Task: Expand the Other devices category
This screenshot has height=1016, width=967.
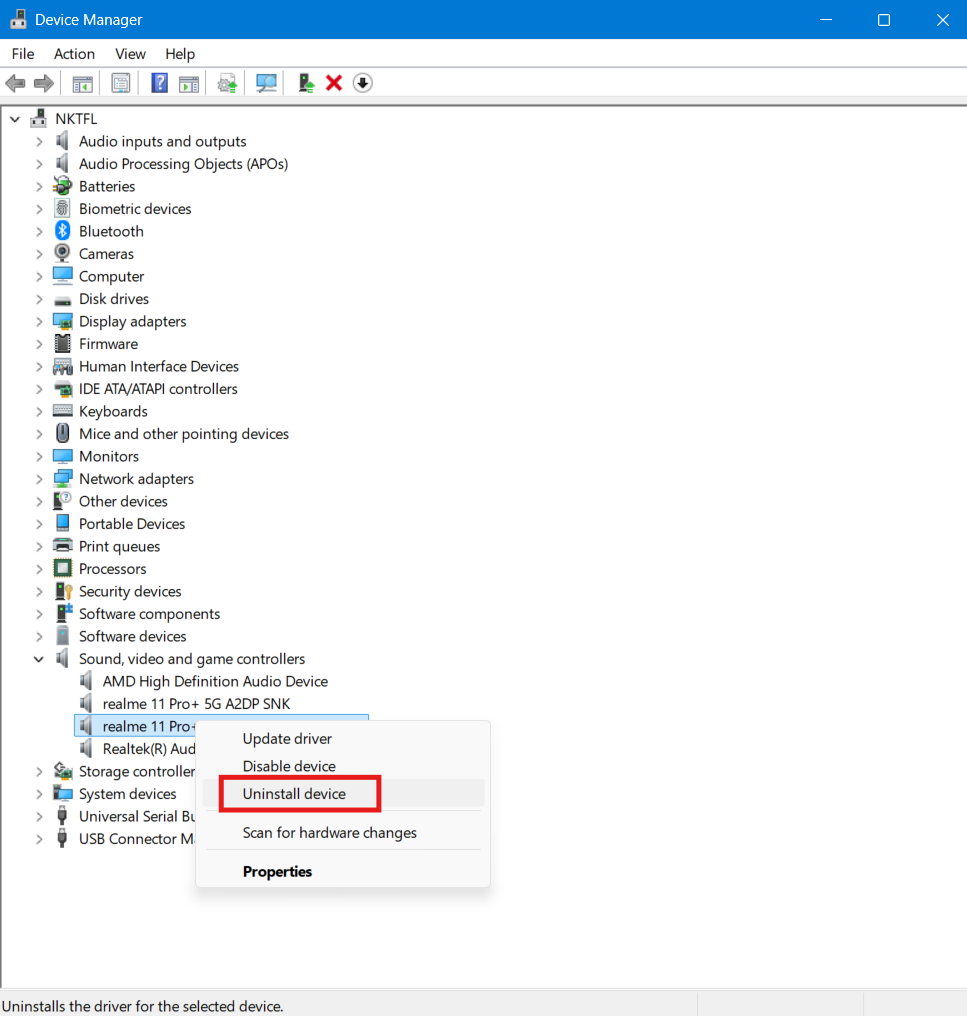Action: (39, 501)
